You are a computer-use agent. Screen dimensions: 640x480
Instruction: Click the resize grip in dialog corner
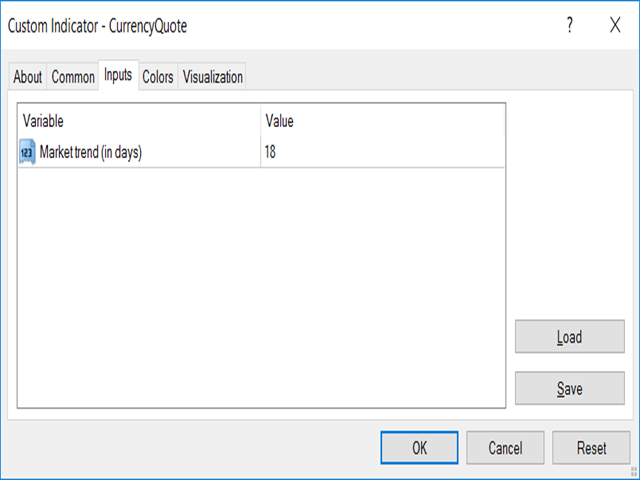[x=633, y=473]
